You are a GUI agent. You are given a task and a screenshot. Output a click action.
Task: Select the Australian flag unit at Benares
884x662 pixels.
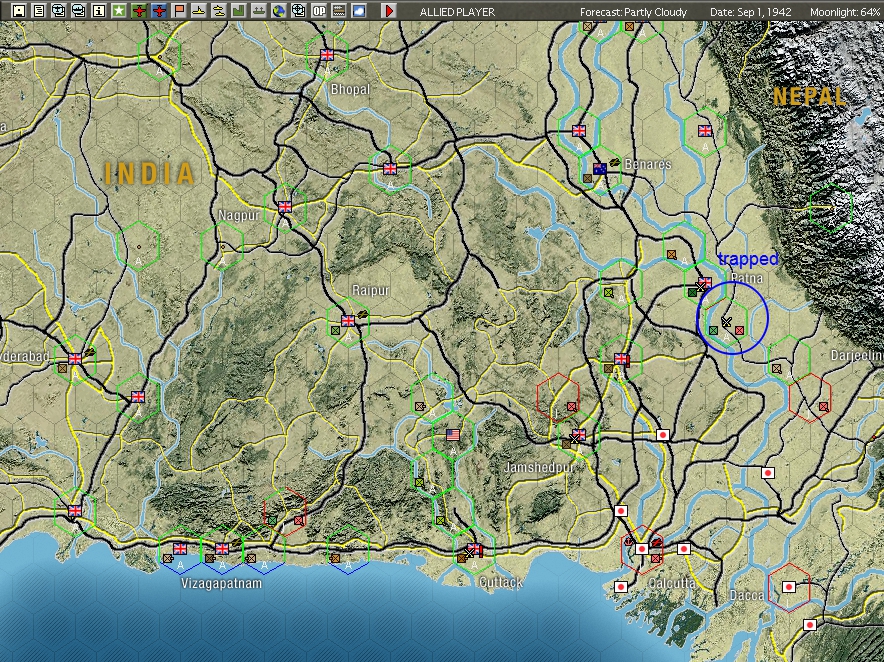pos(600,169)
